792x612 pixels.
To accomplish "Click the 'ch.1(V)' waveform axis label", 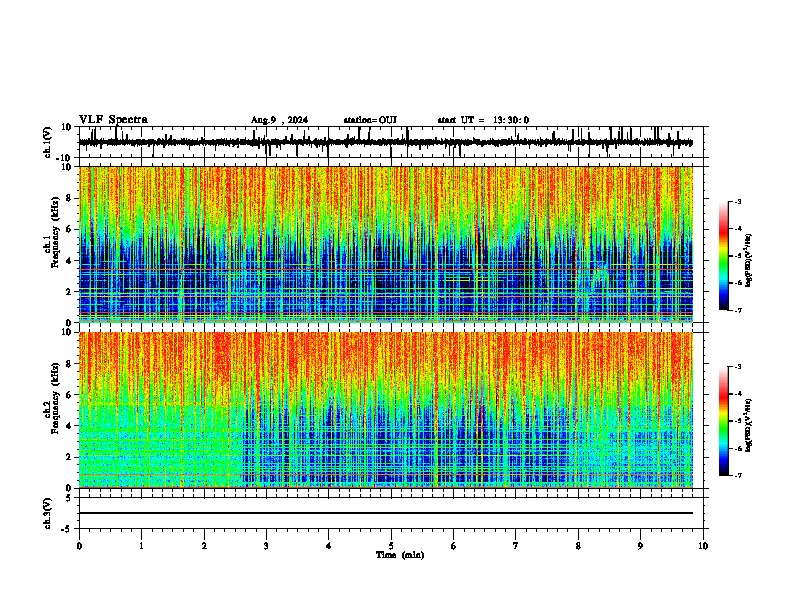I will click(47, 142).
